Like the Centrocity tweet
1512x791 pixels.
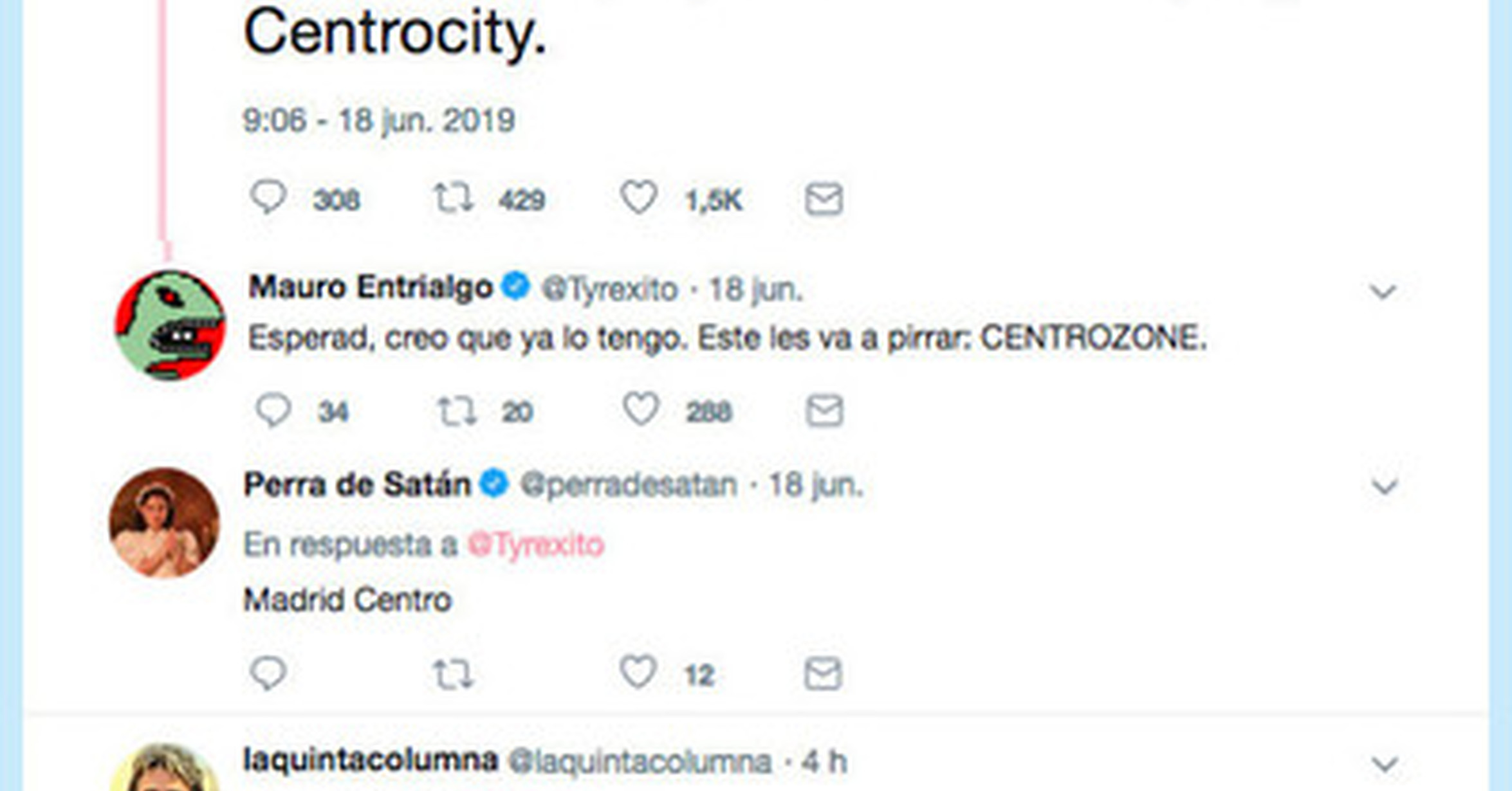[638, 197]
